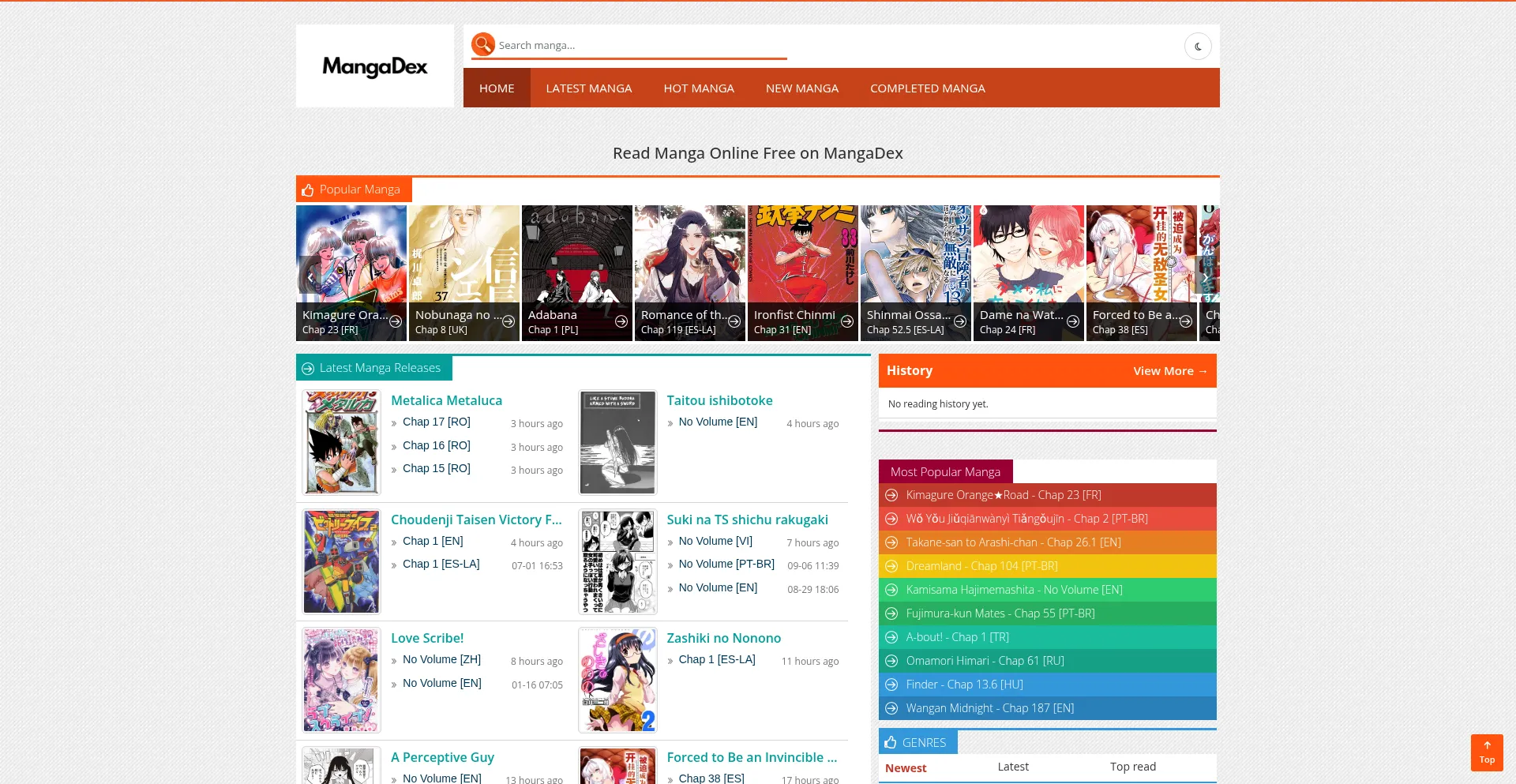
Task: Click the arrow icon on Ironfist Chinmi card
Action: (x=847, y=321)
